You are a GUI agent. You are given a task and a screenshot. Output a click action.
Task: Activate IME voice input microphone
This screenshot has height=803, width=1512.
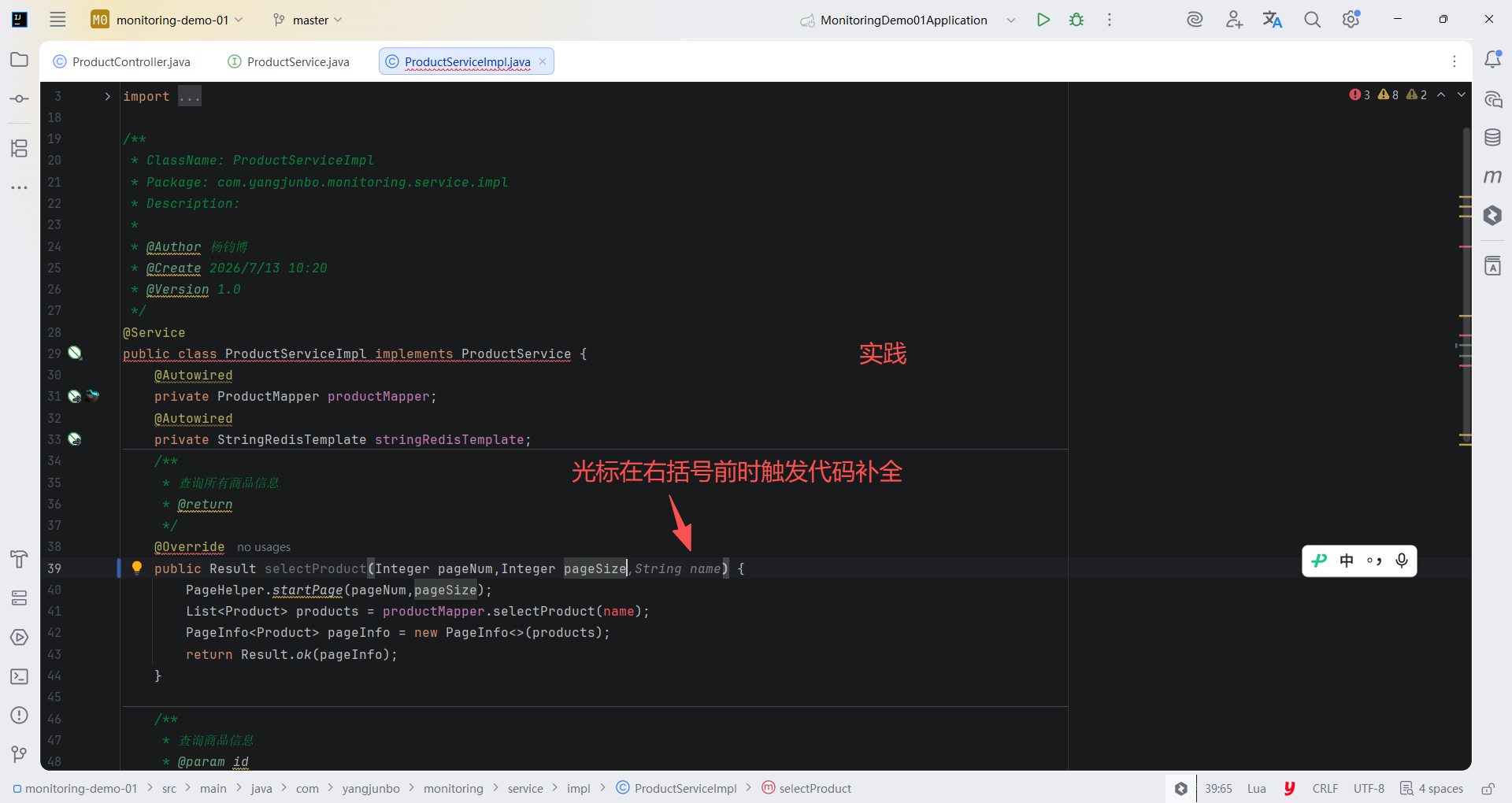point(1402,561)
